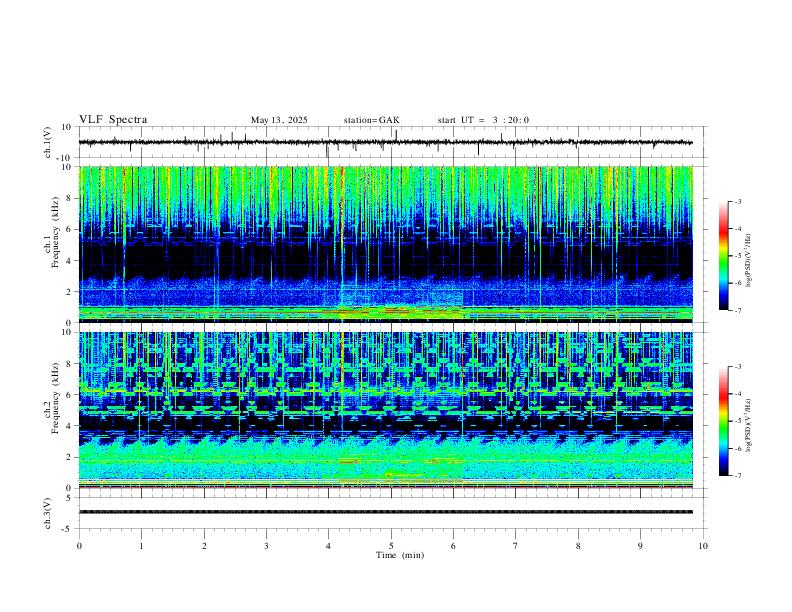Click time axis tick label '10'
The image size is (792, 612).
coord(703,546)
